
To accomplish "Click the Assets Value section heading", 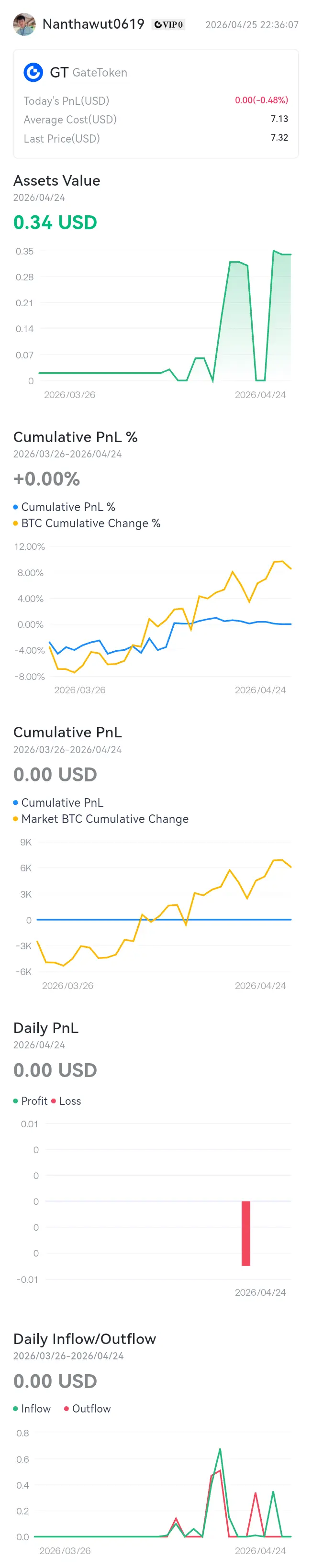I will [56, 180].
